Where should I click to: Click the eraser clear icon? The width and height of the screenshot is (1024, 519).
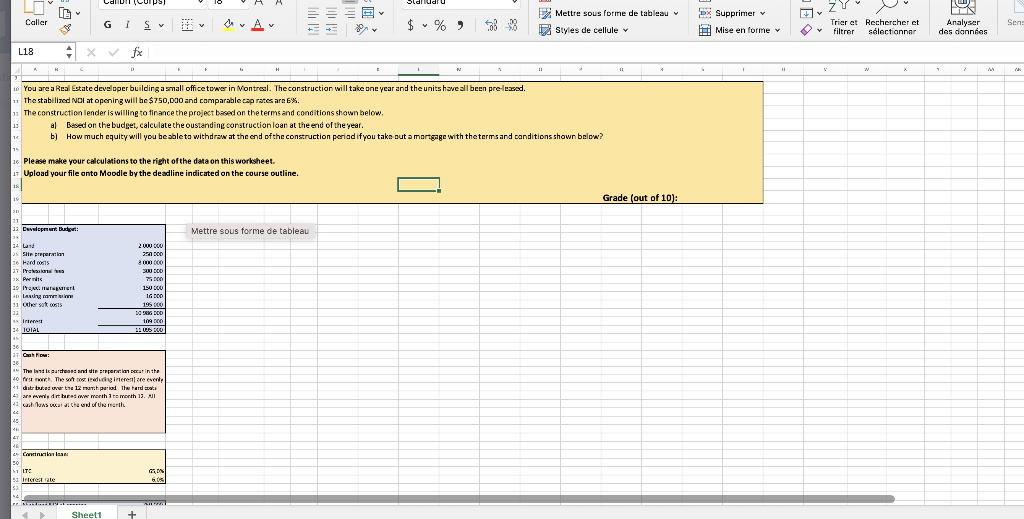coord(807,30)
